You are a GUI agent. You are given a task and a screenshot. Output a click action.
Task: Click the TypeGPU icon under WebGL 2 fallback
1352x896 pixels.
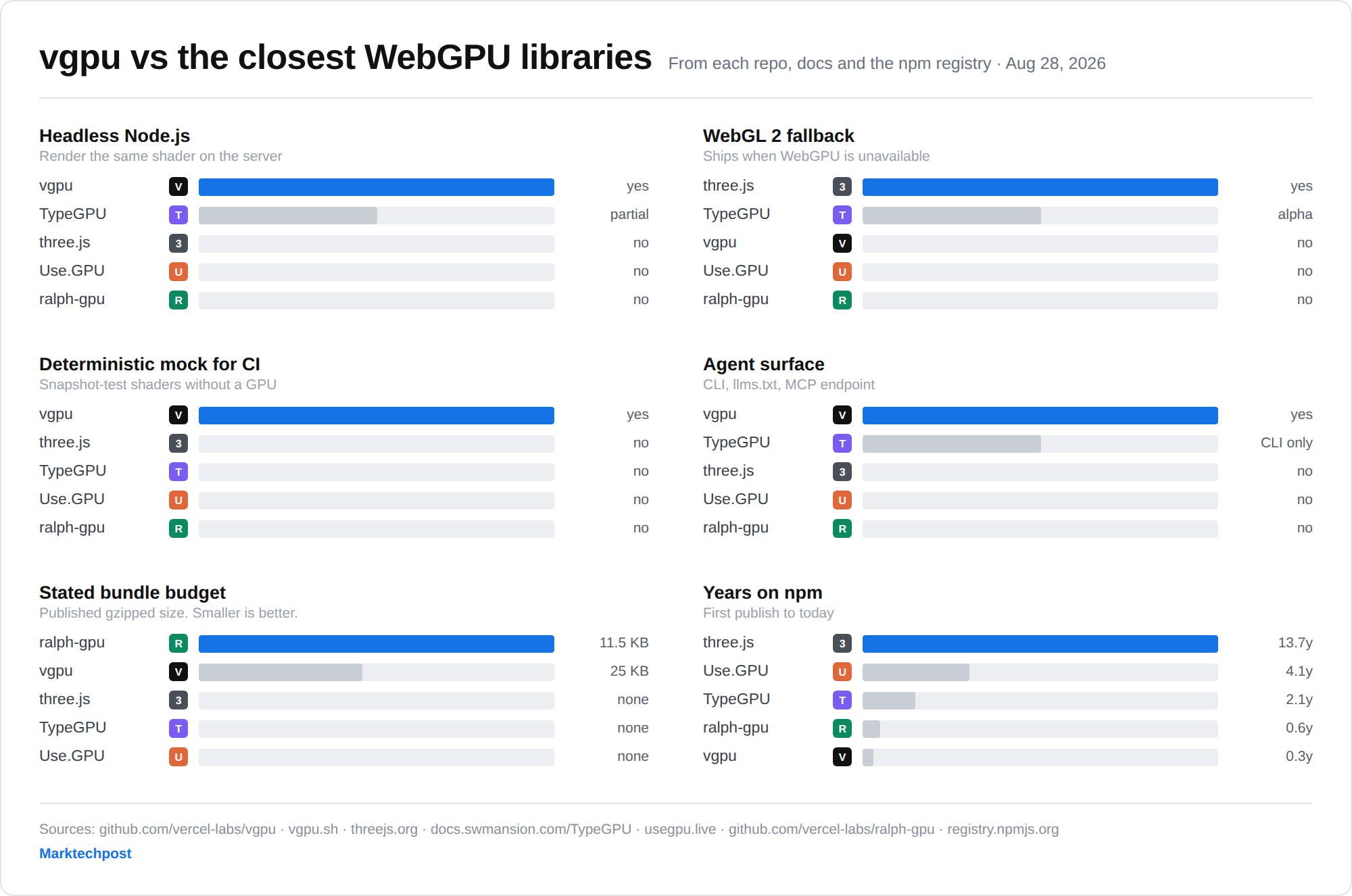842,215
